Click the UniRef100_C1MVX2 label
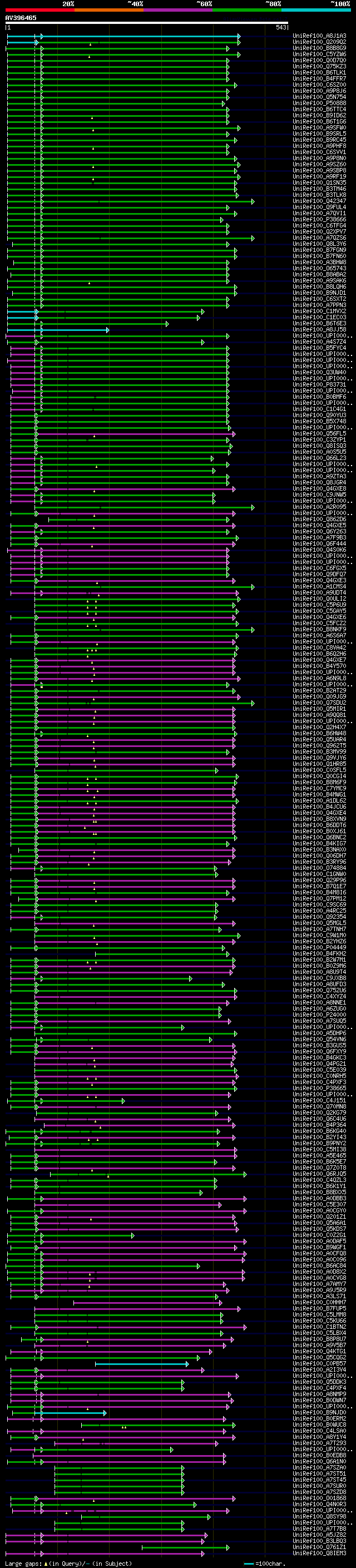Viewport: 356px width, 1568px height. [x=319, y=311]
